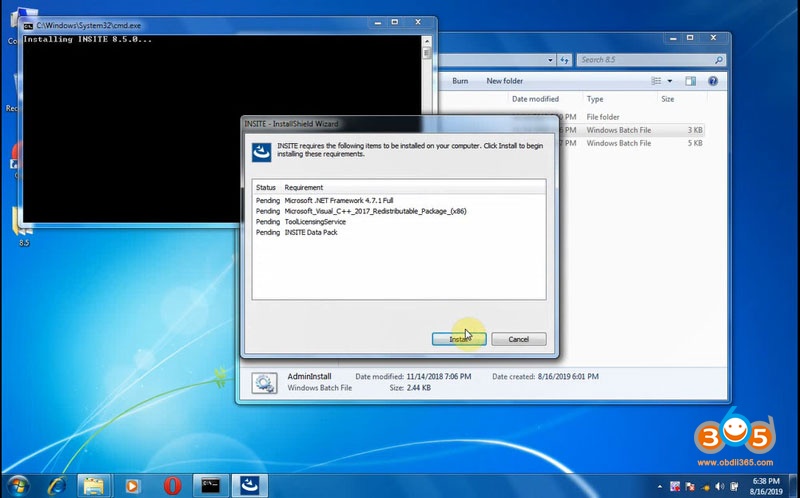Click the Explorer refresh button
Viewport: 800px width, 498px height.
(x=564, y=60)
